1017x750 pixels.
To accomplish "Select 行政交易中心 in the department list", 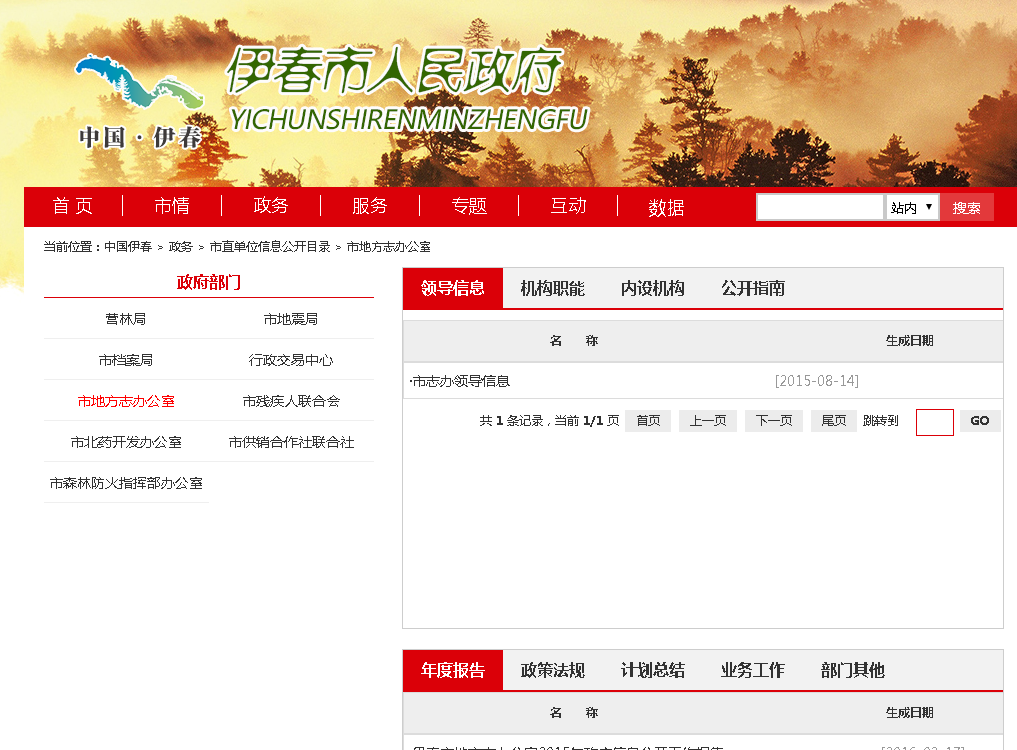I will 291,360.
